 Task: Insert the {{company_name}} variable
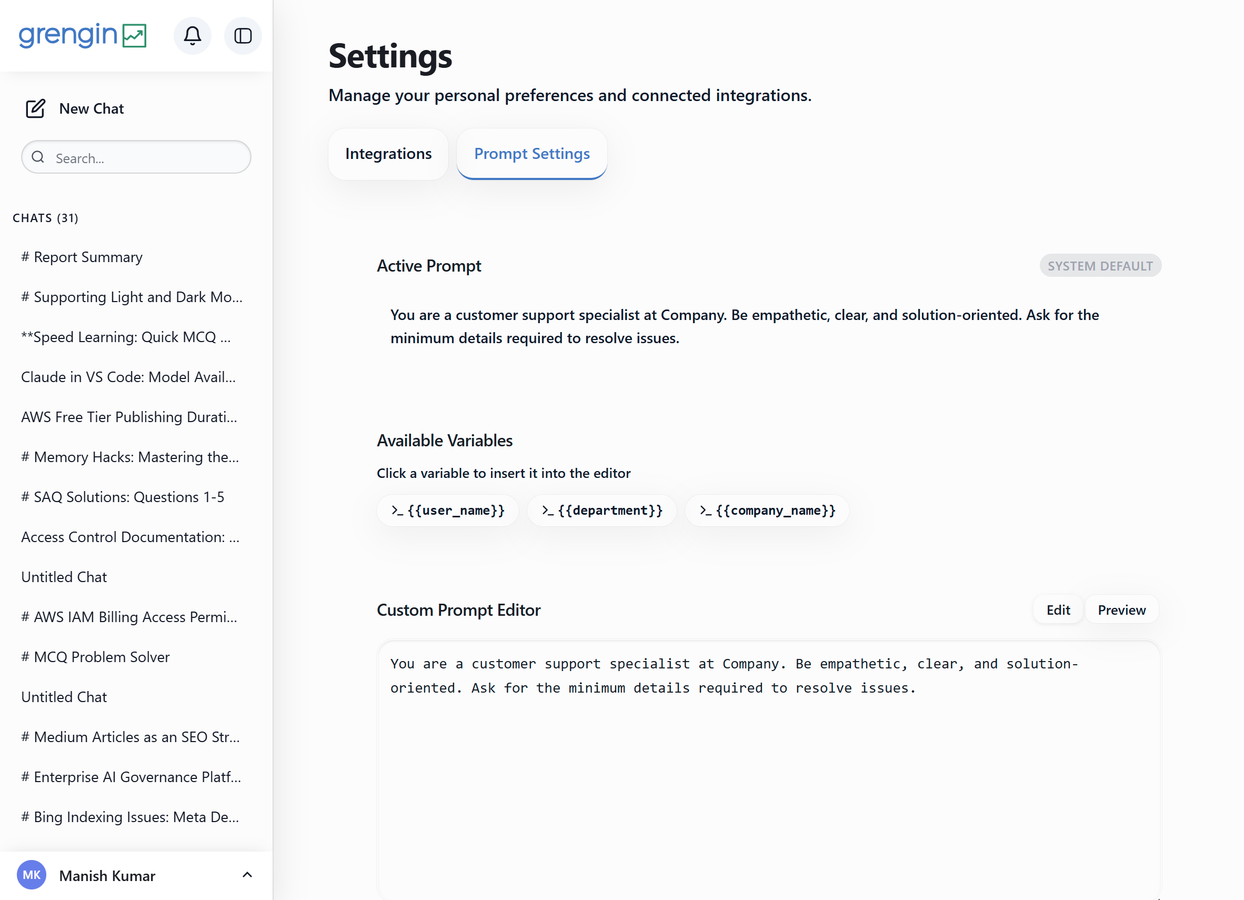tap(767, 510)
